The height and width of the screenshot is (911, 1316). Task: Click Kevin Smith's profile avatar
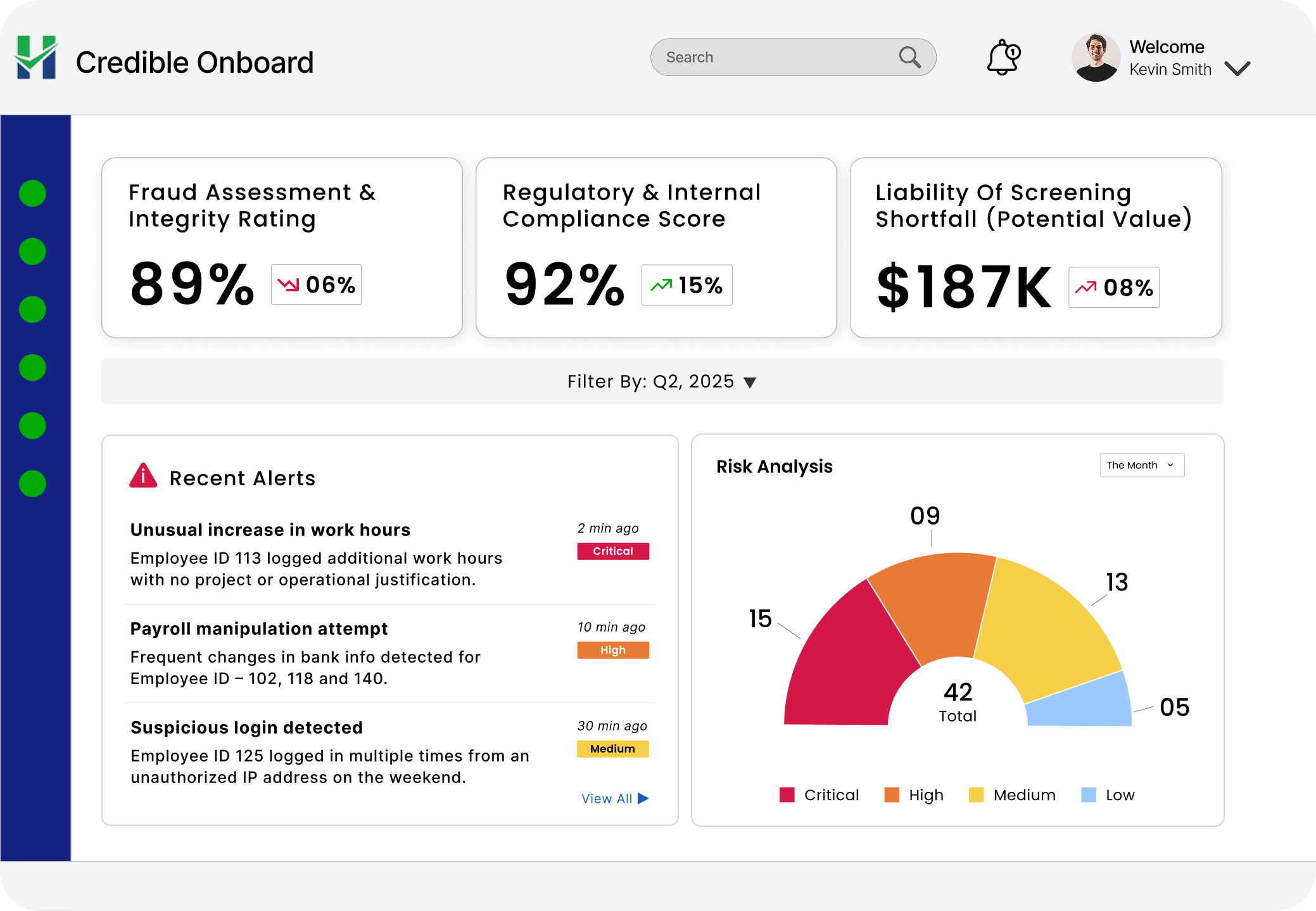tap(1095, 58)
